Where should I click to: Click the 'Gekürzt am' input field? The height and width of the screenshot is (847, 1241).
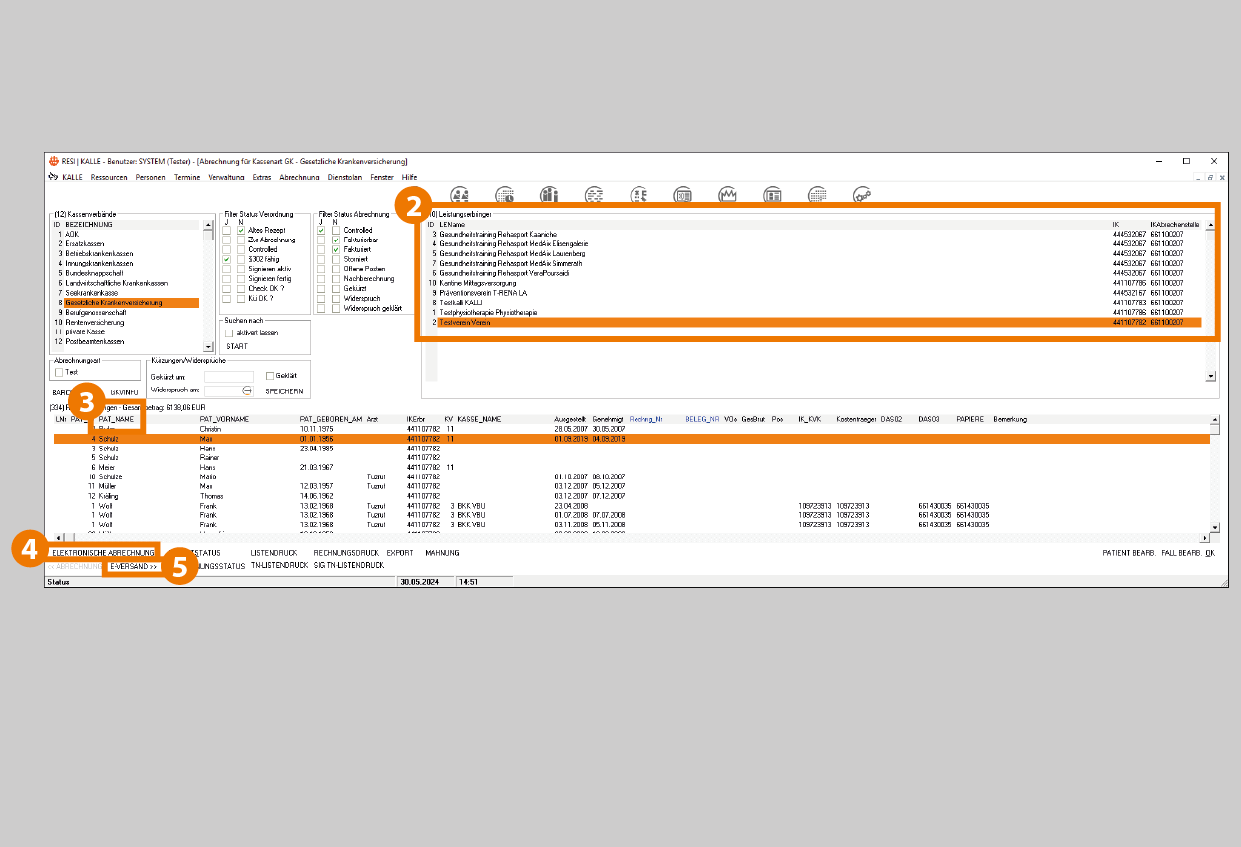click(229, 376)
